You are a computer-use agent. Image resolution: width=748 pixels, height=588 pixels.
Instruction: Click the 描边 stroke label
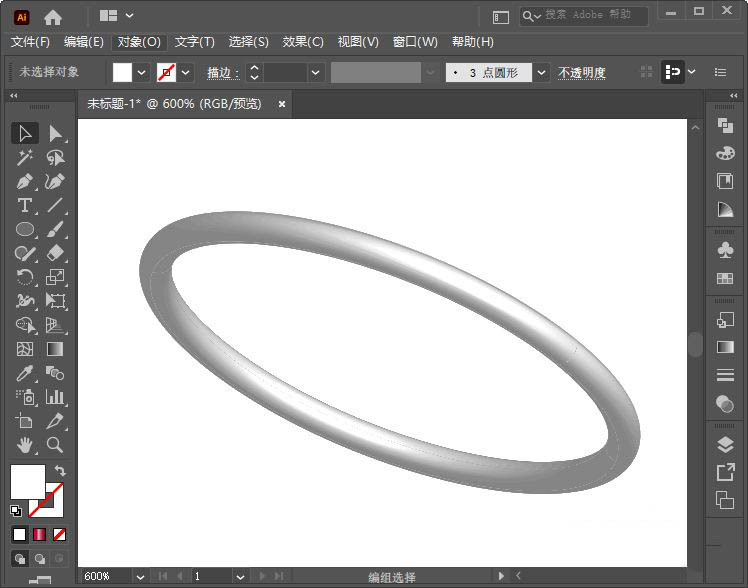(x=220, y=73)
